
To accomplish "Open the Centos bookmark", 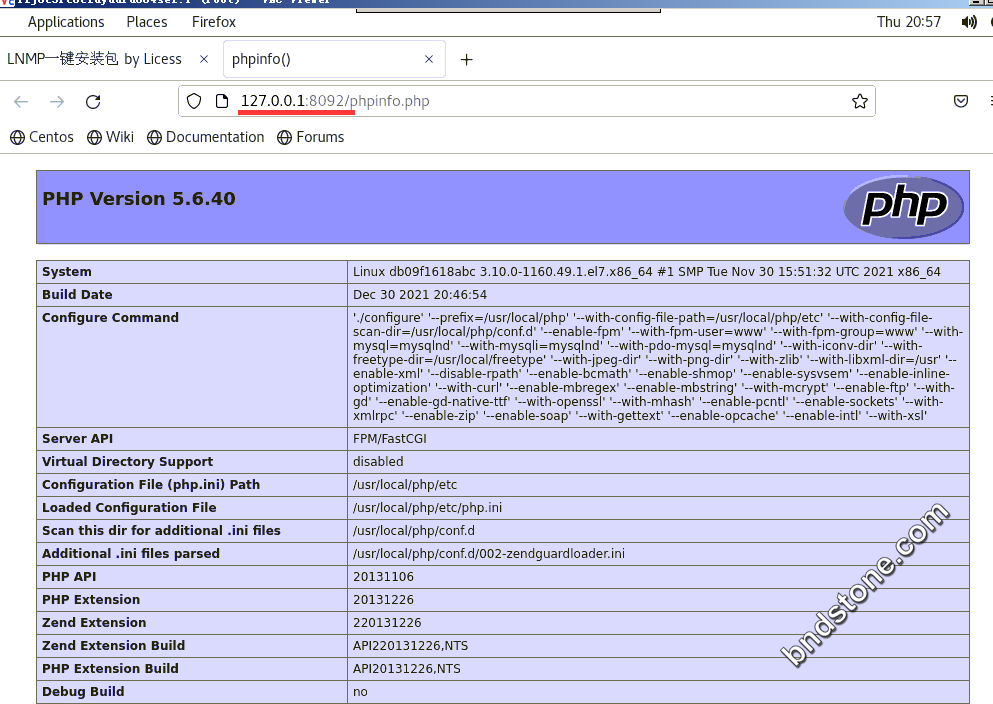I will coord(42,137).
